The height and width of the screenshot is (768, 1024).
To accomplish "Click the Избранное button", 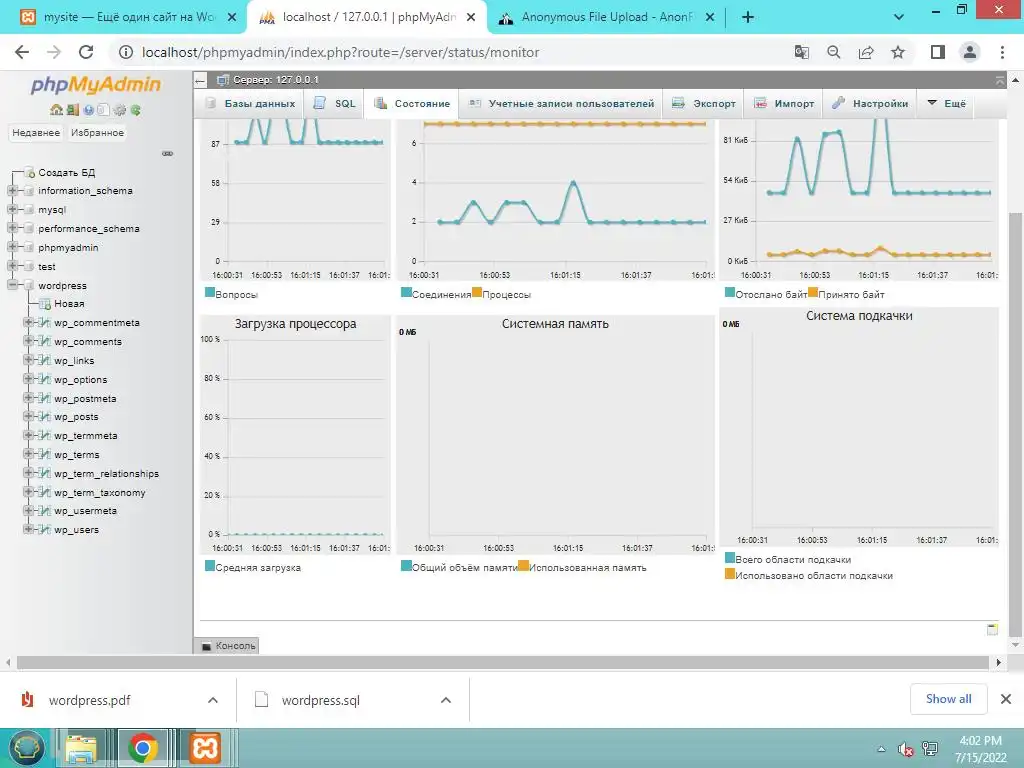I will (97, 133).
